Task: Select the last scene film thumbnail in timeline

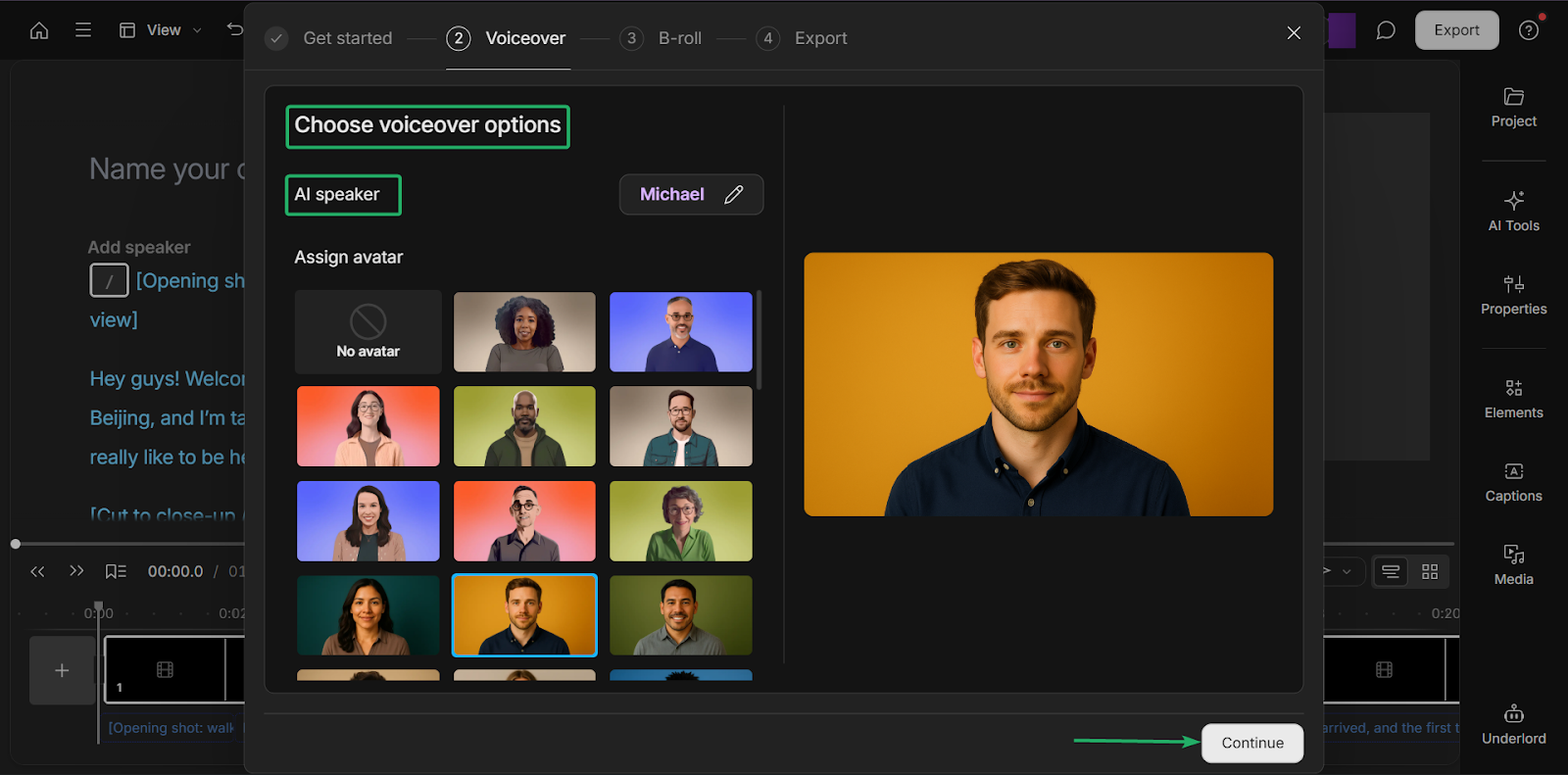Action: tap(1384, 670)
